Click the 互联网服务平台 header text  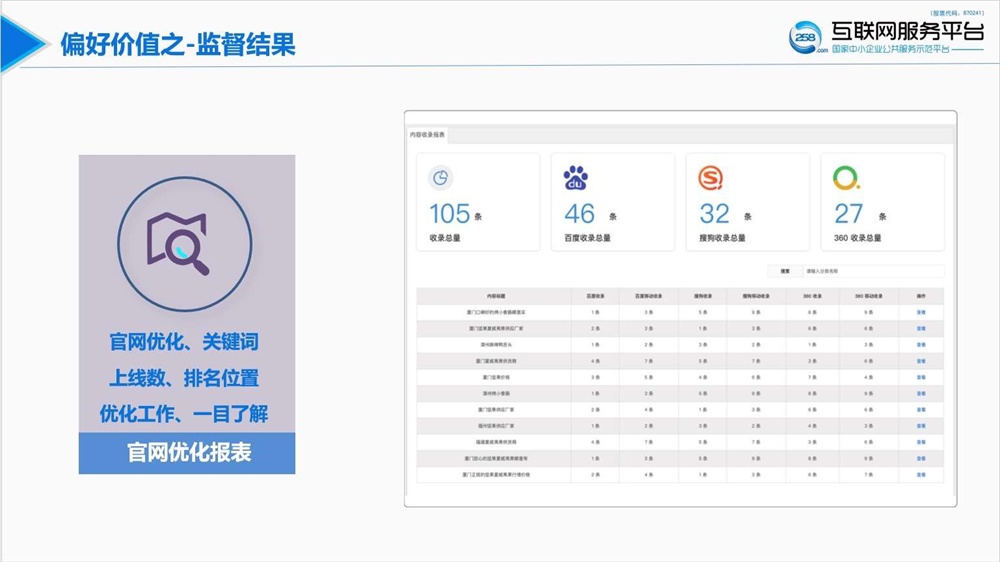tap(906, 32)
